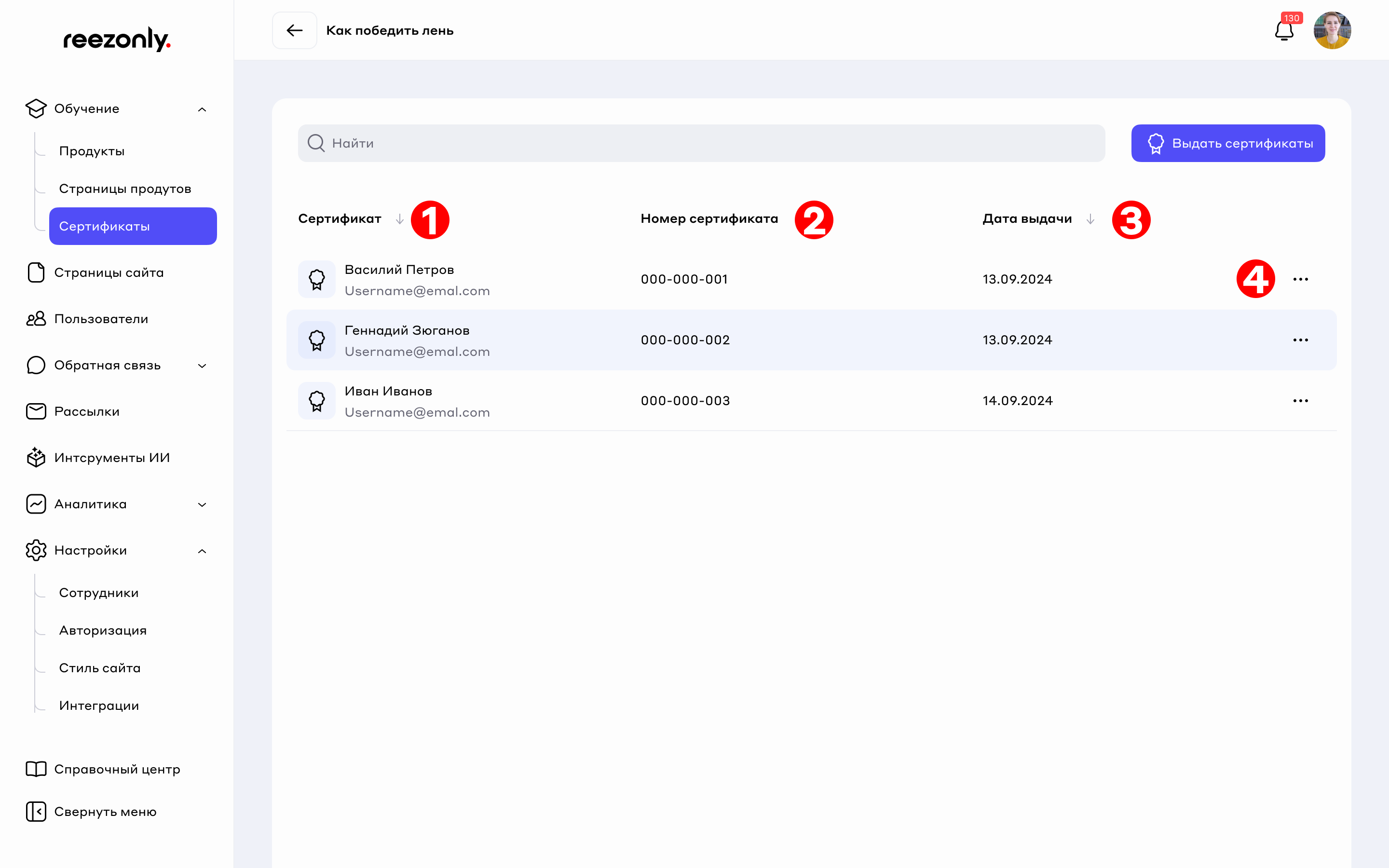The image size is (1389, 868).
Task: Open the Справочный центр link
Action: tap(117, 769)
